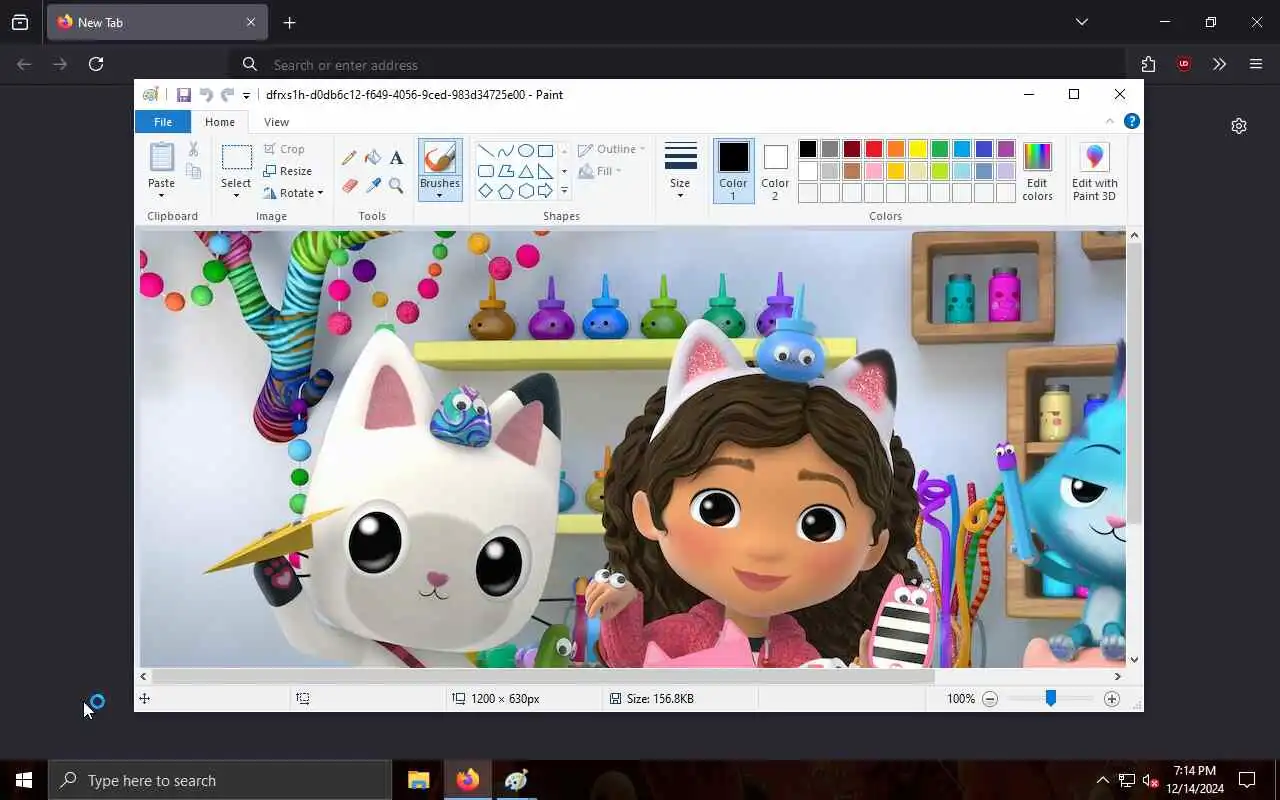Viewport: 1280px width, 800px height.
Task: Click the Windows Start button
Action: click(x=24, y=780)
